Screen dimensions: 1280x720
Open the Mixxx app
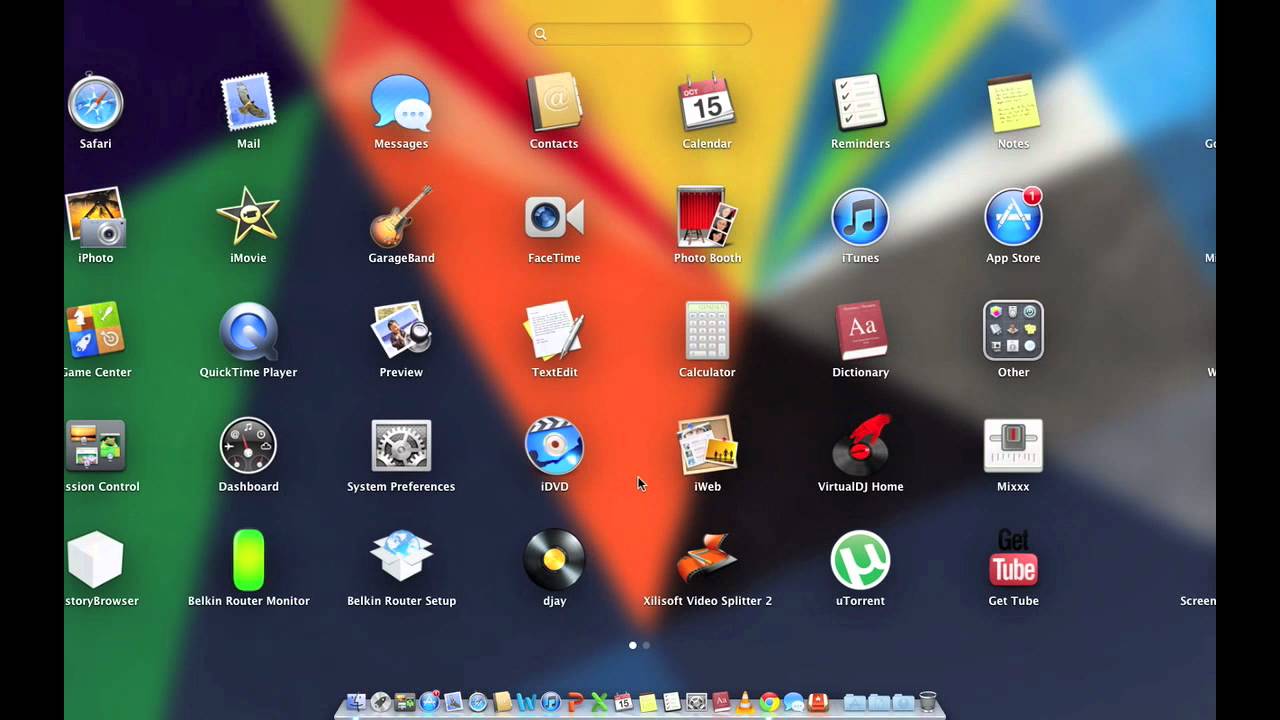pyautogui.click(x=1013, y=446)
